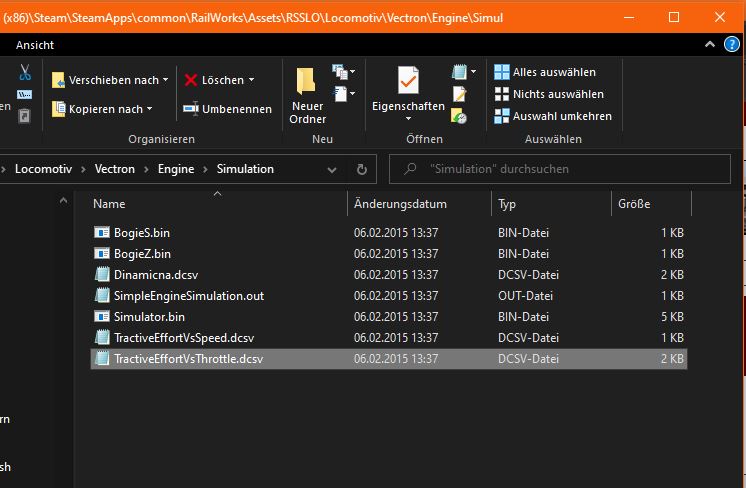746x488 pixels.
Task: Click the SimpleEngineSimulation.out file icon
Action: [x=102, y=295]
